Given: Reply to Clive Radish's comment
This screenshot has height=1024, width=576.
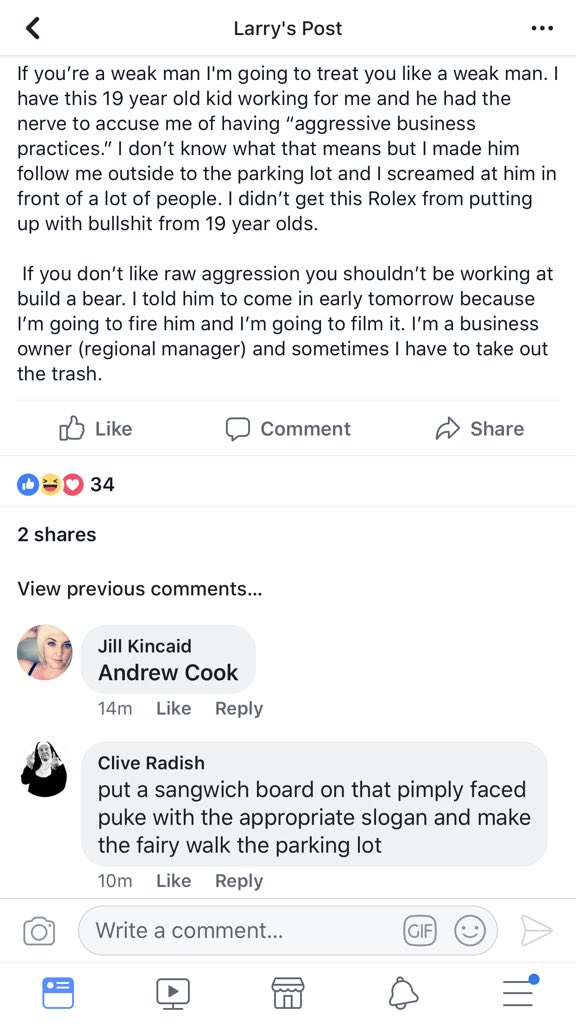Looking at the screenshot, I should point(239,881).
